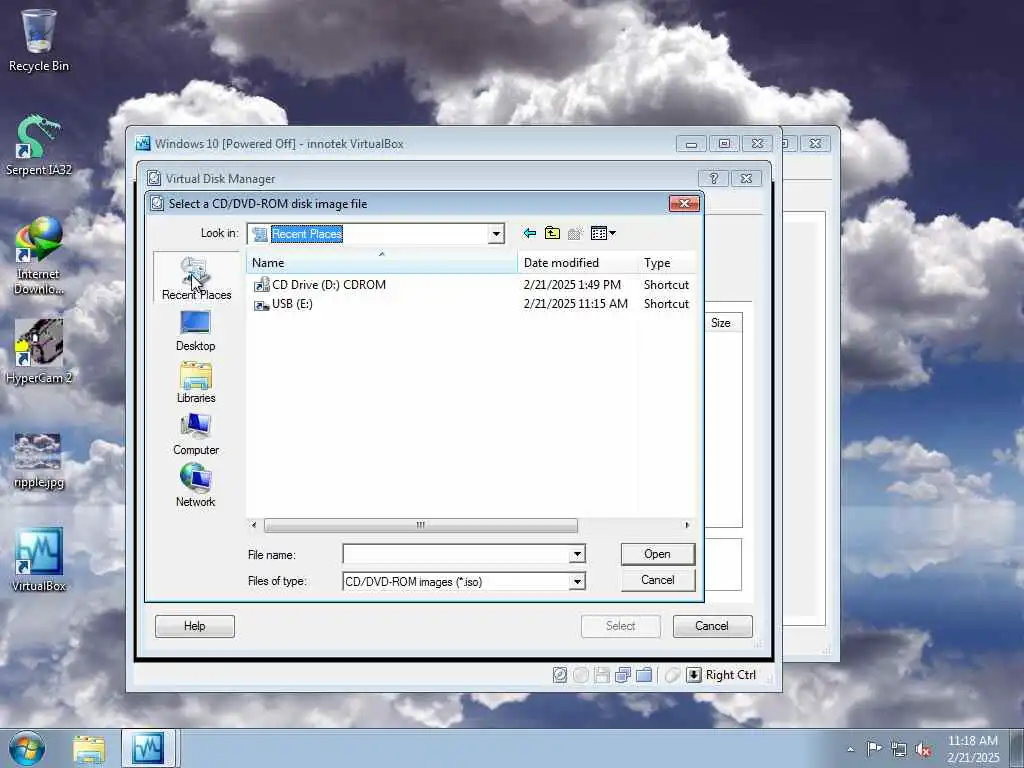Click Cancel in the file dialog
Viewport: 1024px width, 768px height.
click(x=658, y=580)
